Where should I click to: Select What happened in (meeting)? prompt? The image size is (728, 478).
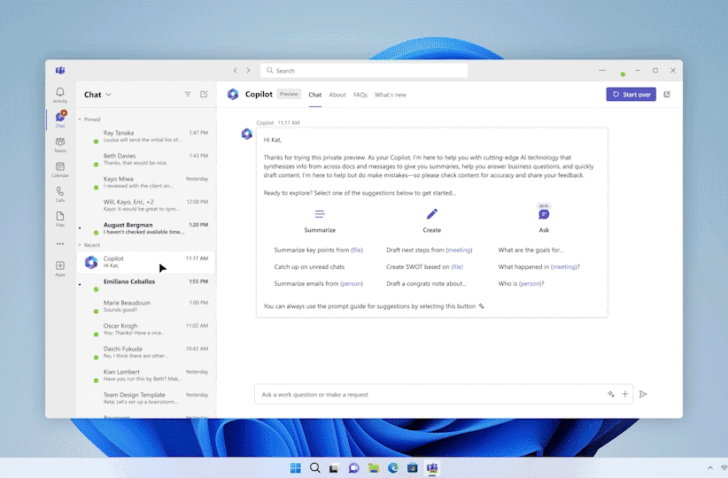[539, 267]
